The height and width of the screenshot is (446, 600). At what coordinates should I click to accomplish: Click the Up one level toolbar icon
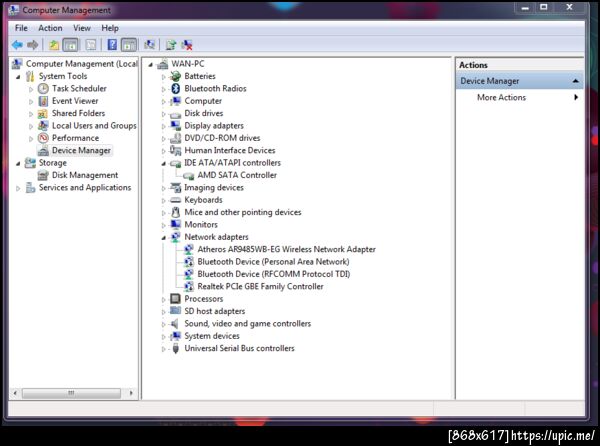[x=54, y=45]
